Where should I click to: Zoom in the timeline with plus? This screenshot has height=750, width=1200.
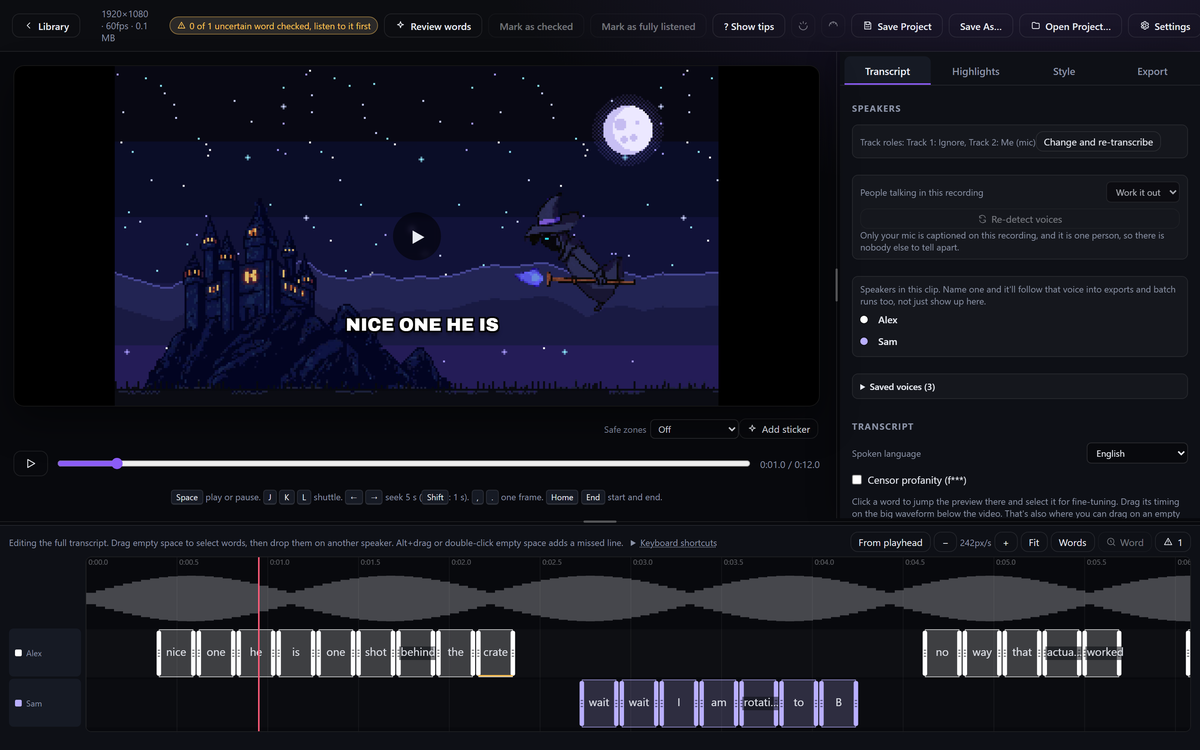[1005, 542]
